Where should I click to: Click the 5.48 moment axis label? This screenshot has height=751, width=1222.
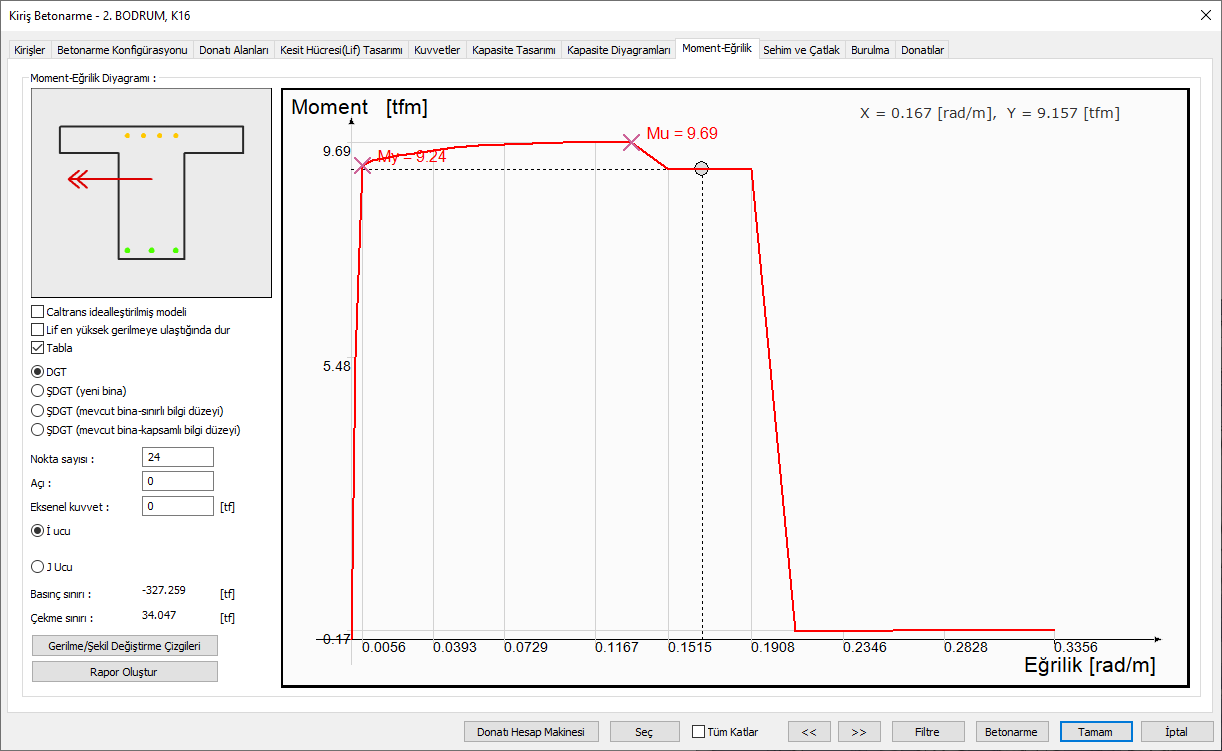pos(337,367)
